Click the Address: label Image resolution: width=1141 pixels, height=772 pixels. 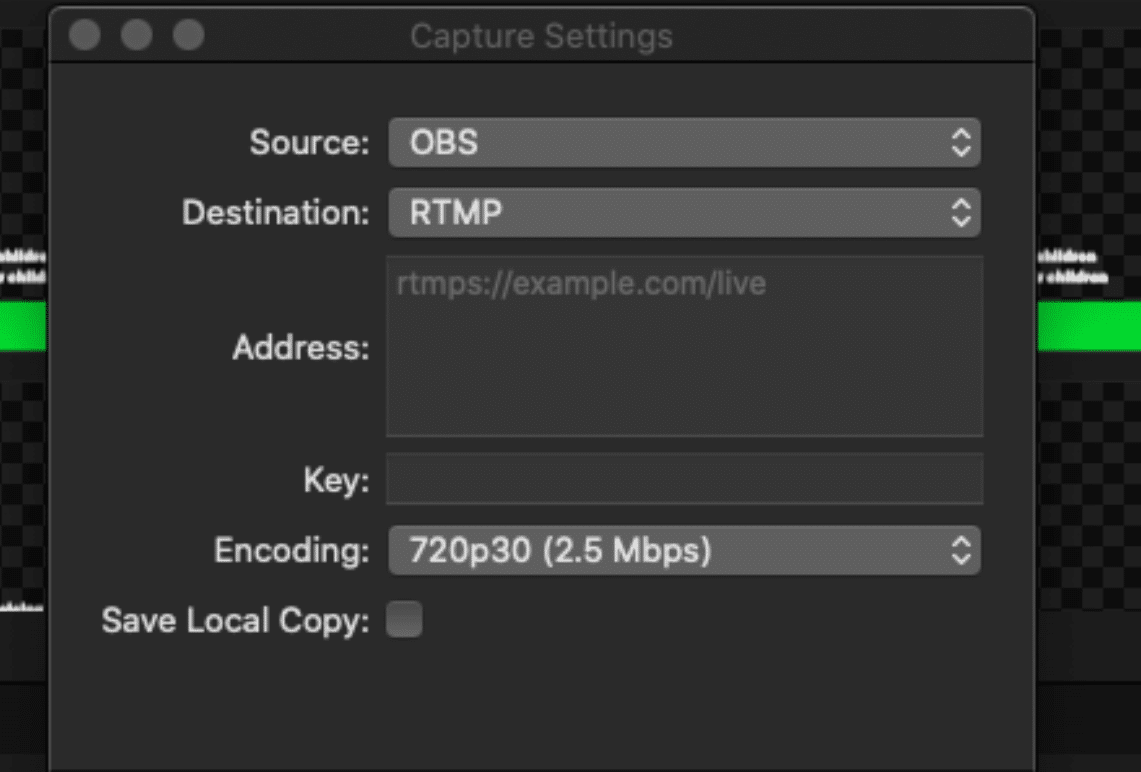(301, 347)
